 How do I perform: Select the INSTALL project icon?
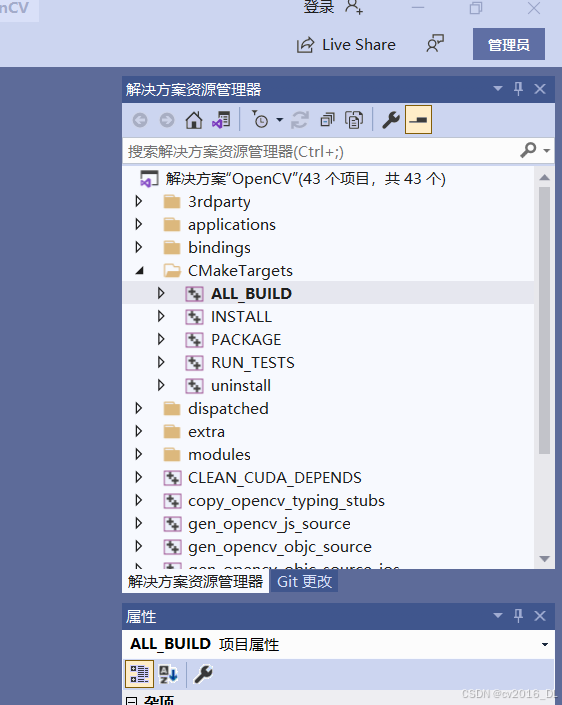(x=194, y=317)
